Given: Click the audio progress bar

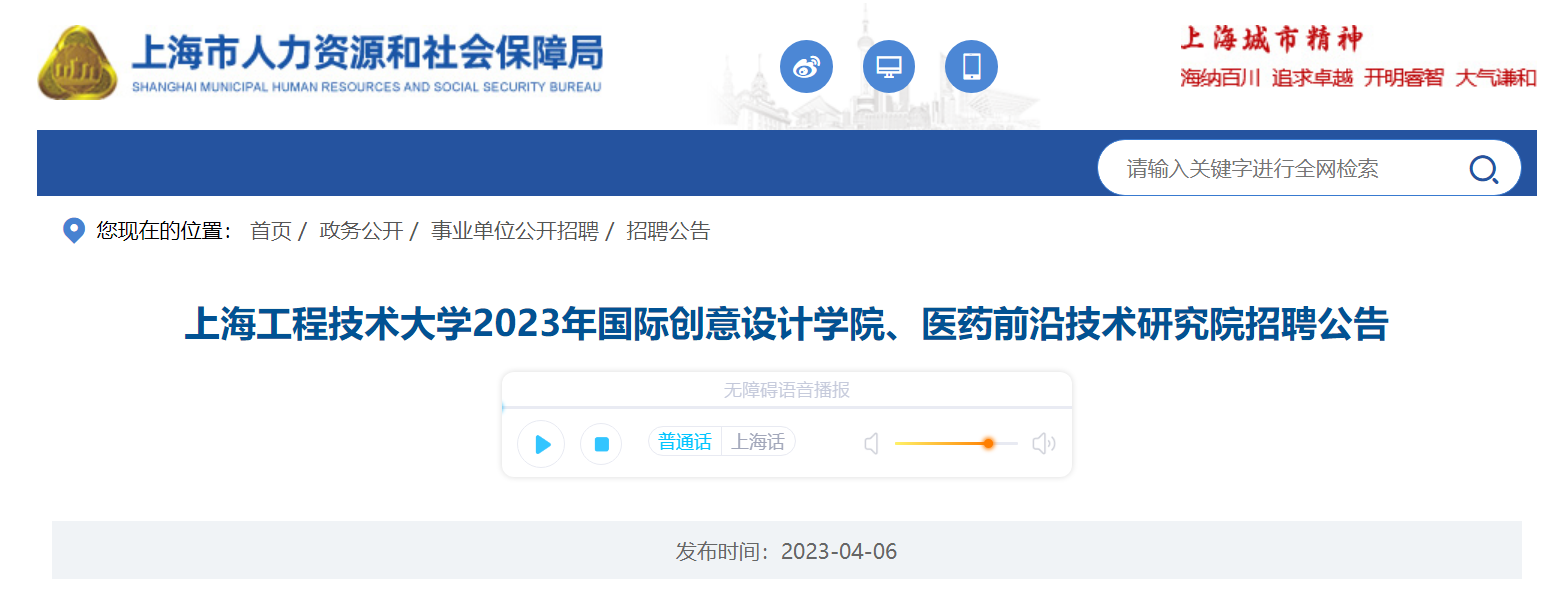Looking at the screenshot, I should coord(787,407).
